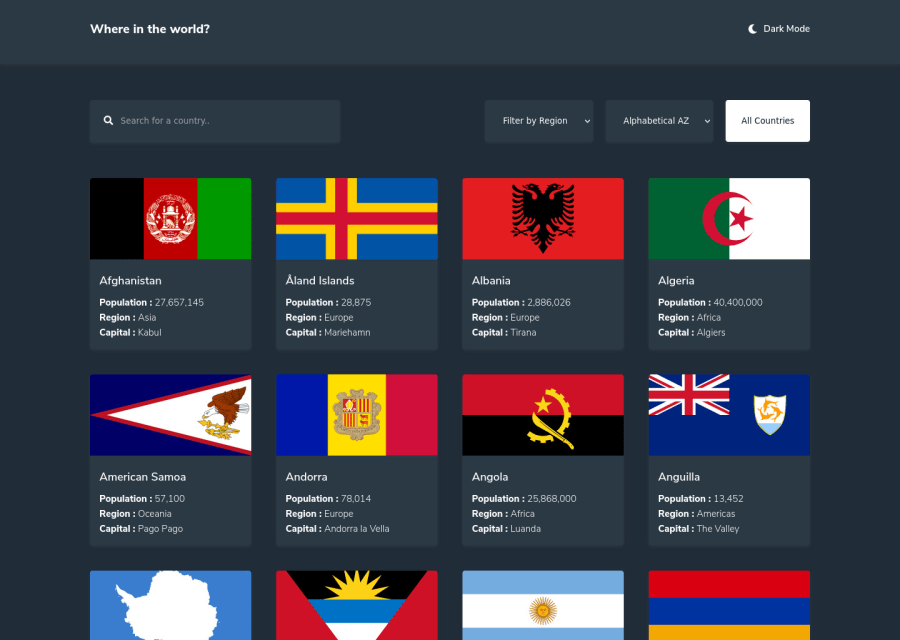Screen dimensions: 900x640
Task: Open the Afghanistan flag image
Action: point(170,219)
